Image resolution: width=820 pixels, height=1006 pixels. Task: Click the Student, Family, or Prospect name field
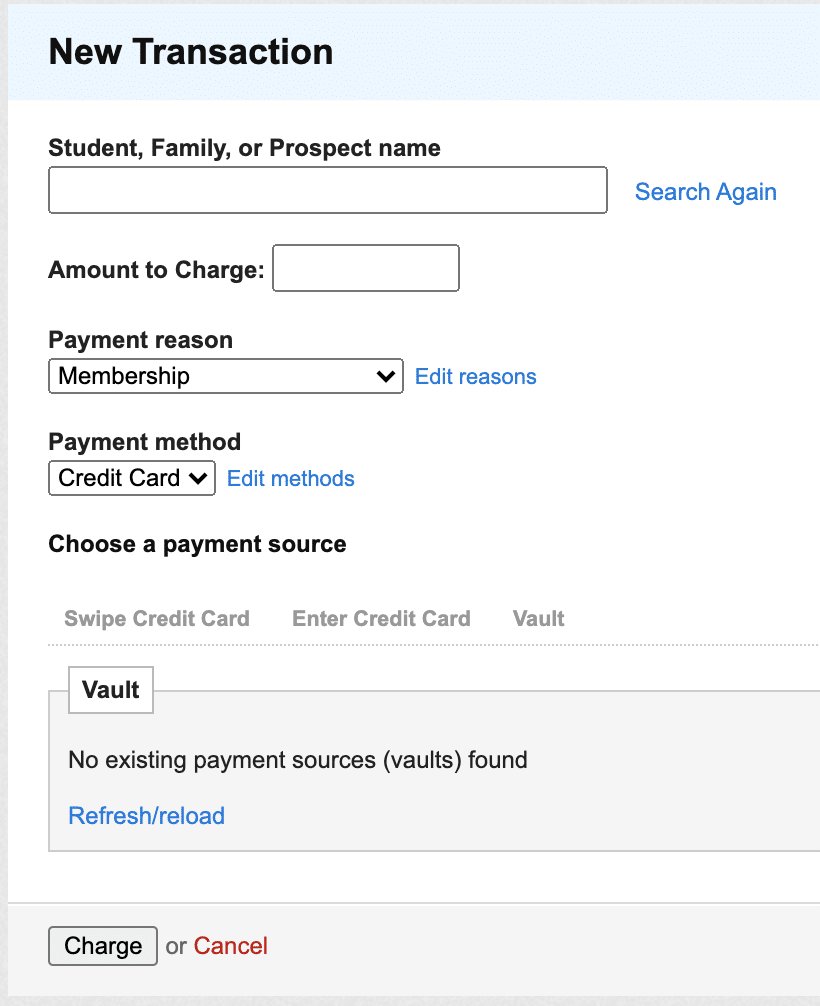pos(327,190)
